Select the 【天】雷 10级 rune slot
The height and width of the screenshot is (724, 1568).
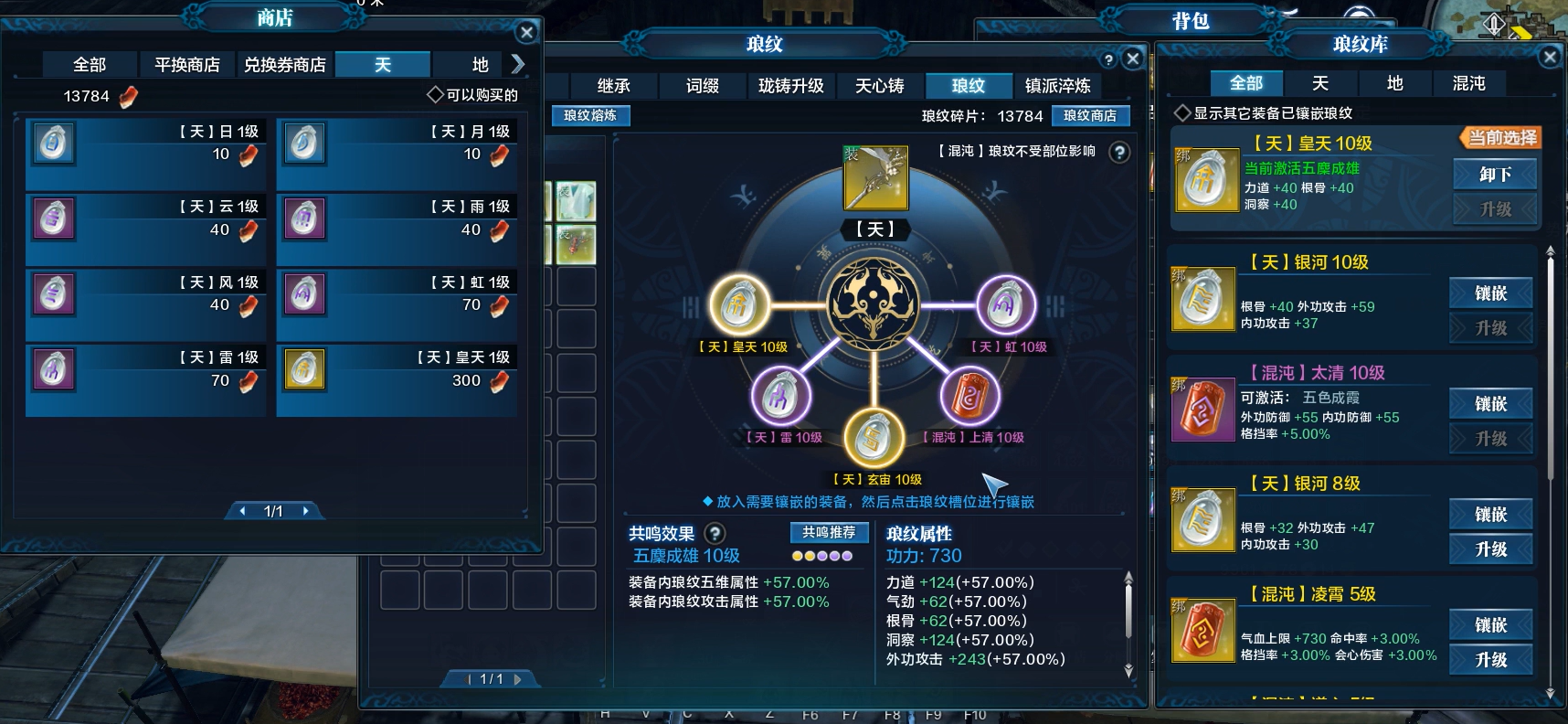[x=781, y=396]
